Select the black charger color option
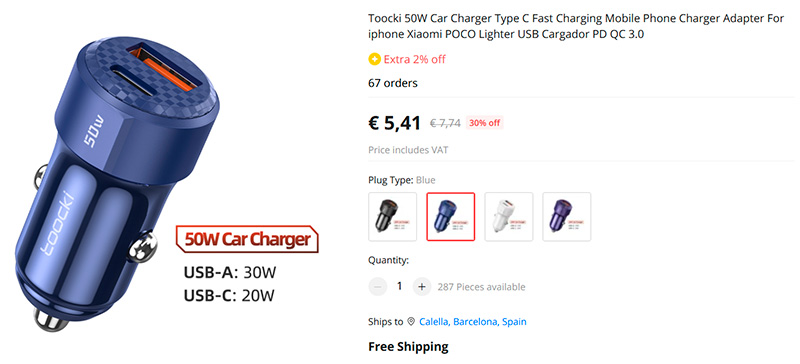Viewport: 800px width, 364px height. click(x=392, y=216)
